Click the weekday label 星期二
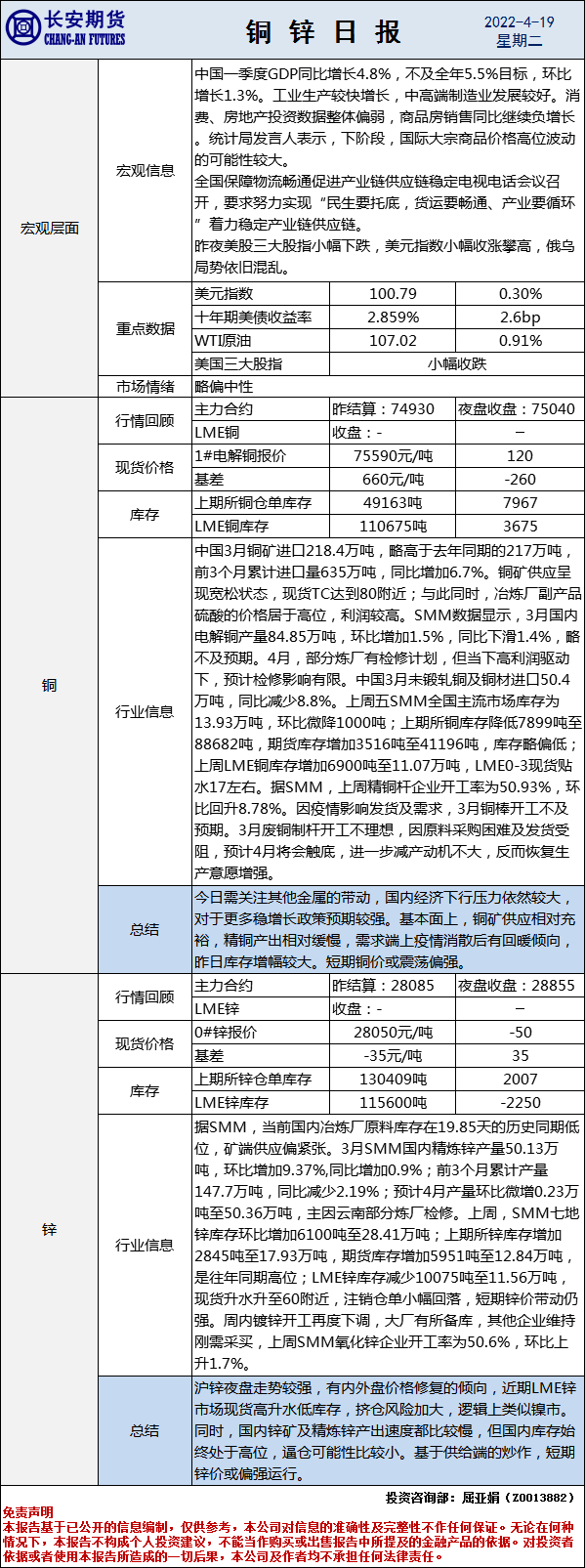Viewport: 585px width, 1568px height. [x=519, y=41]
